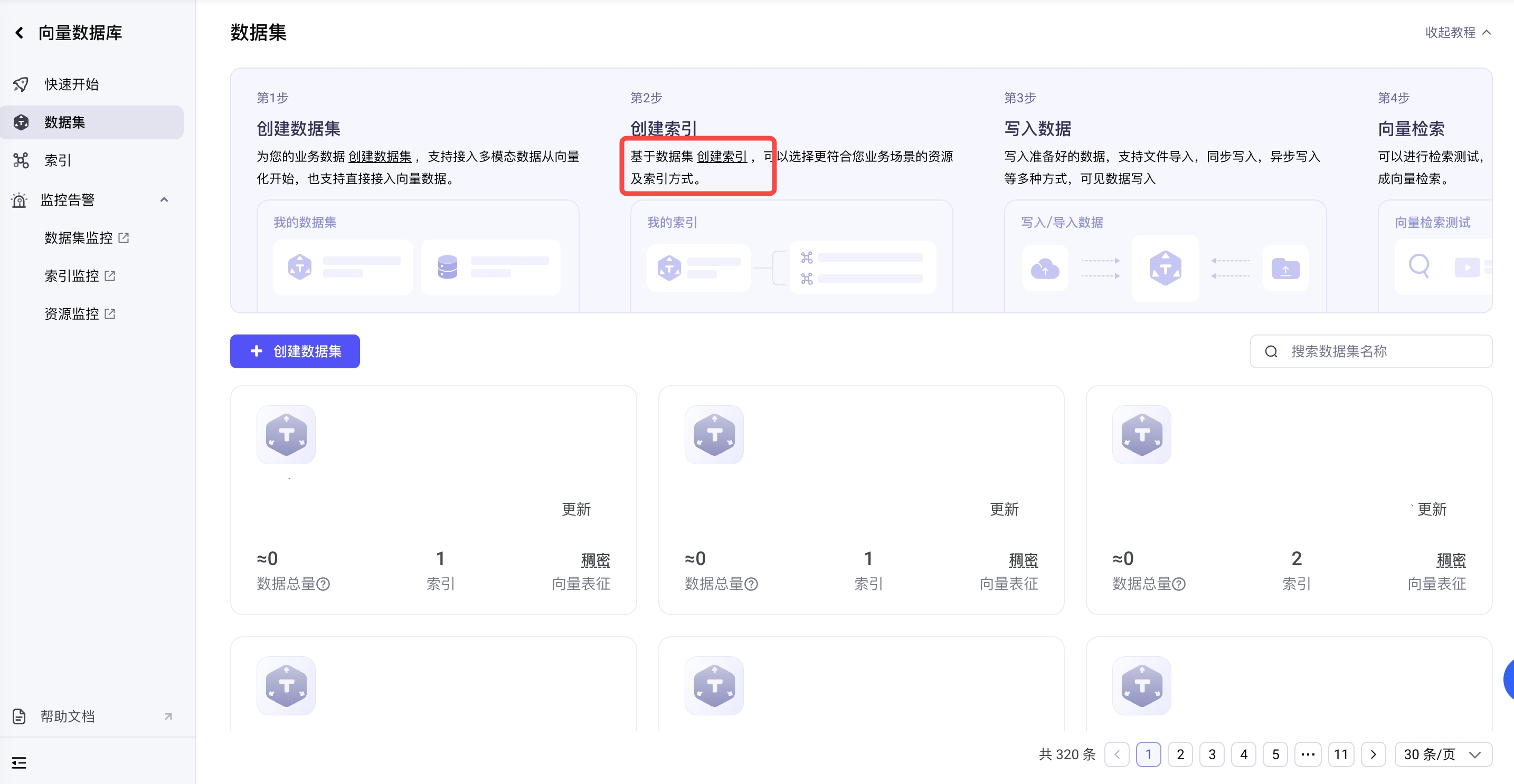The image size is (1514, 784).
Task: Open 快速开始 rocket icon in sidebar
Action: pyautogui.click(x=21, y=84)
